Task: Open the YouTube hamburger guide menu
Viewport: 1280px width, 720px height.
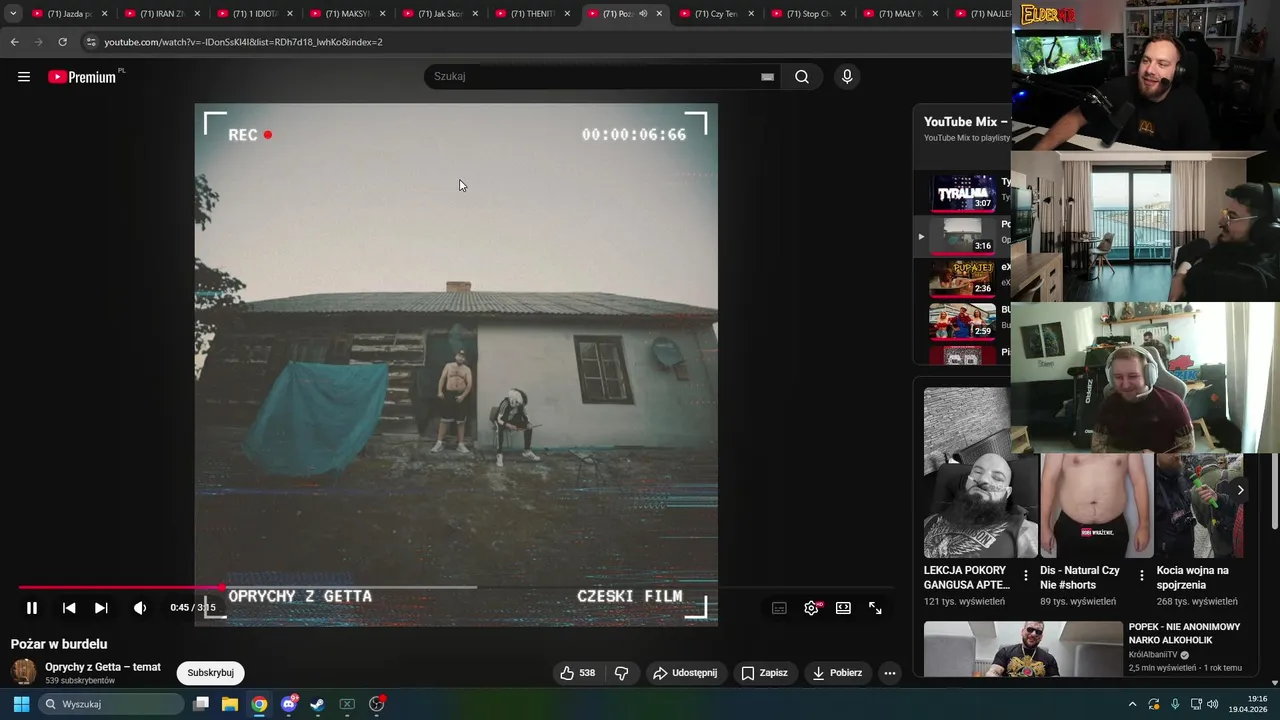Action: pyautogui.click(x=24, y=77)
